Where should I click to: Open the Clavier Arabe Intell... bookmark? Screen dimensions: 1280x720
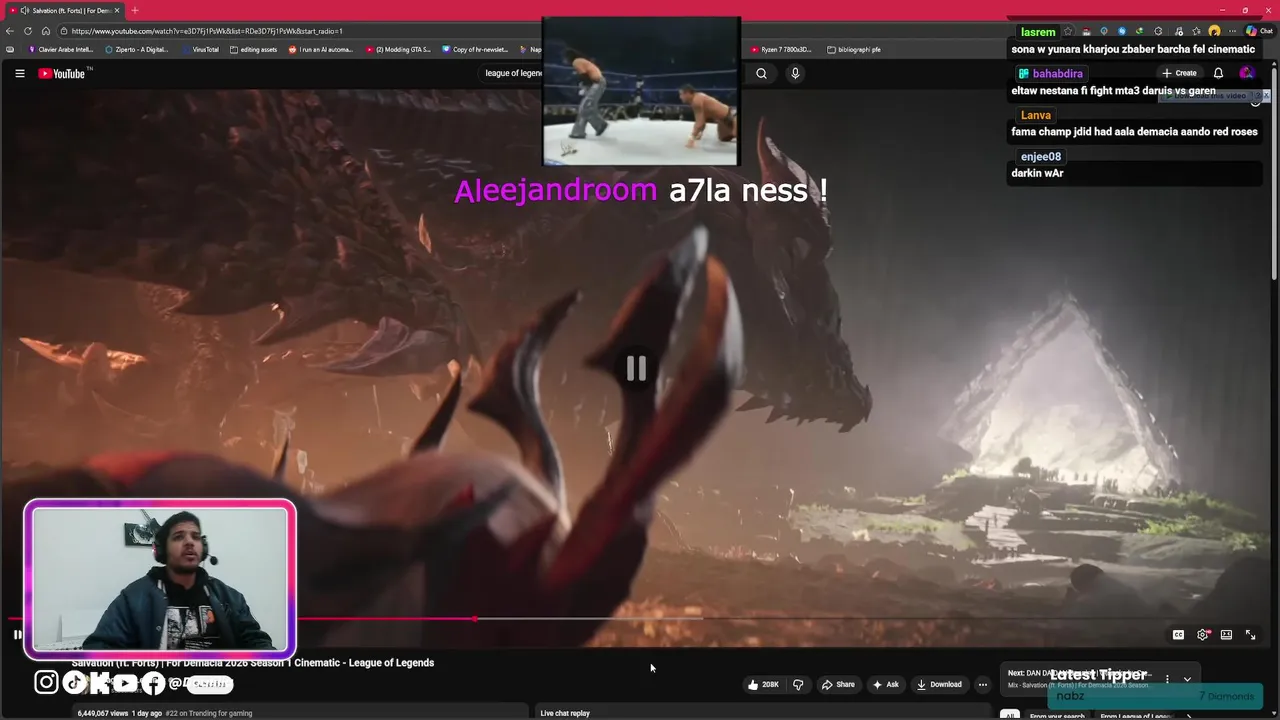coord(60,49)
